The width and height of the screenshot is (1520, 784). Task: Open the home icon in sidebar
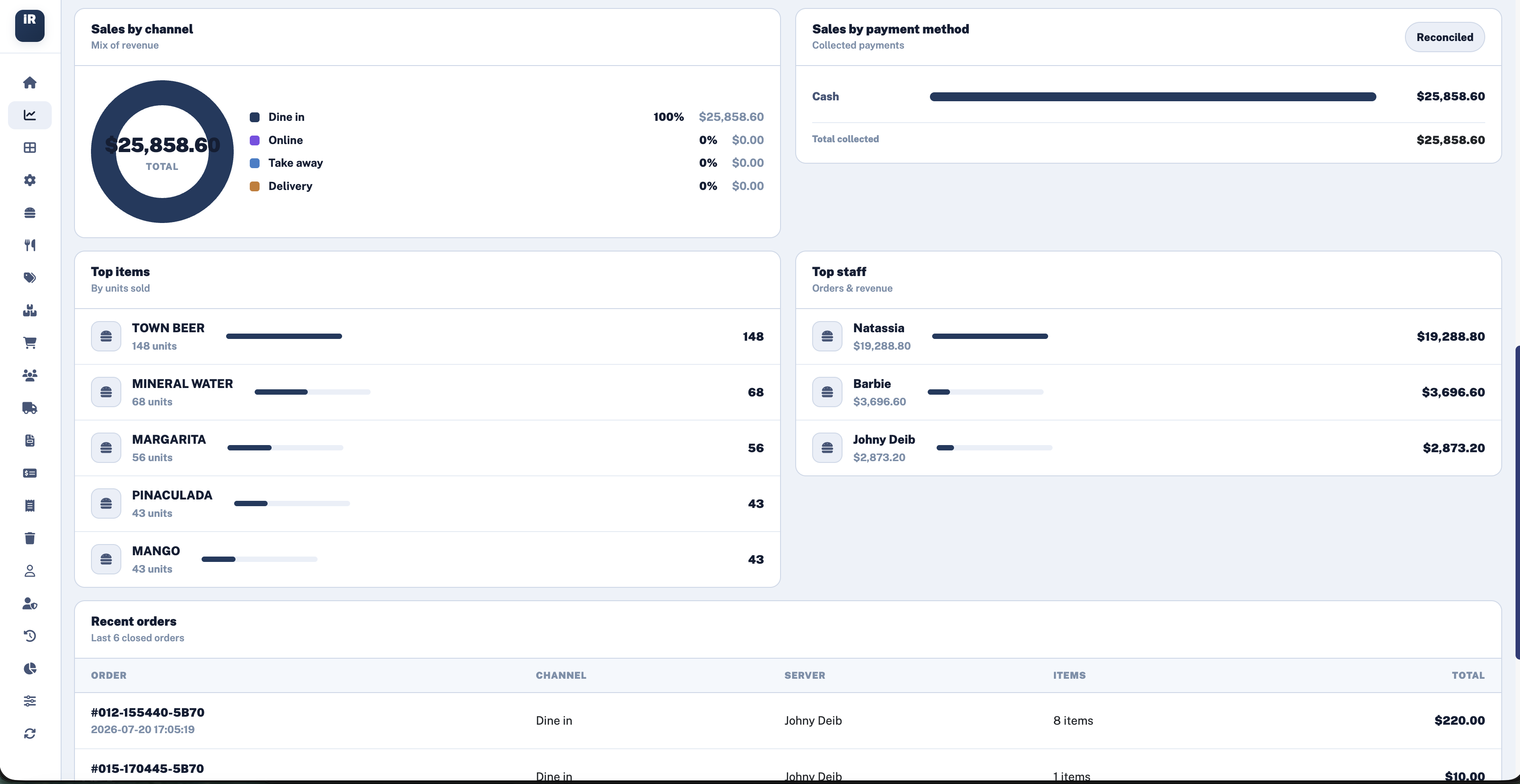[x=29, y=83]
